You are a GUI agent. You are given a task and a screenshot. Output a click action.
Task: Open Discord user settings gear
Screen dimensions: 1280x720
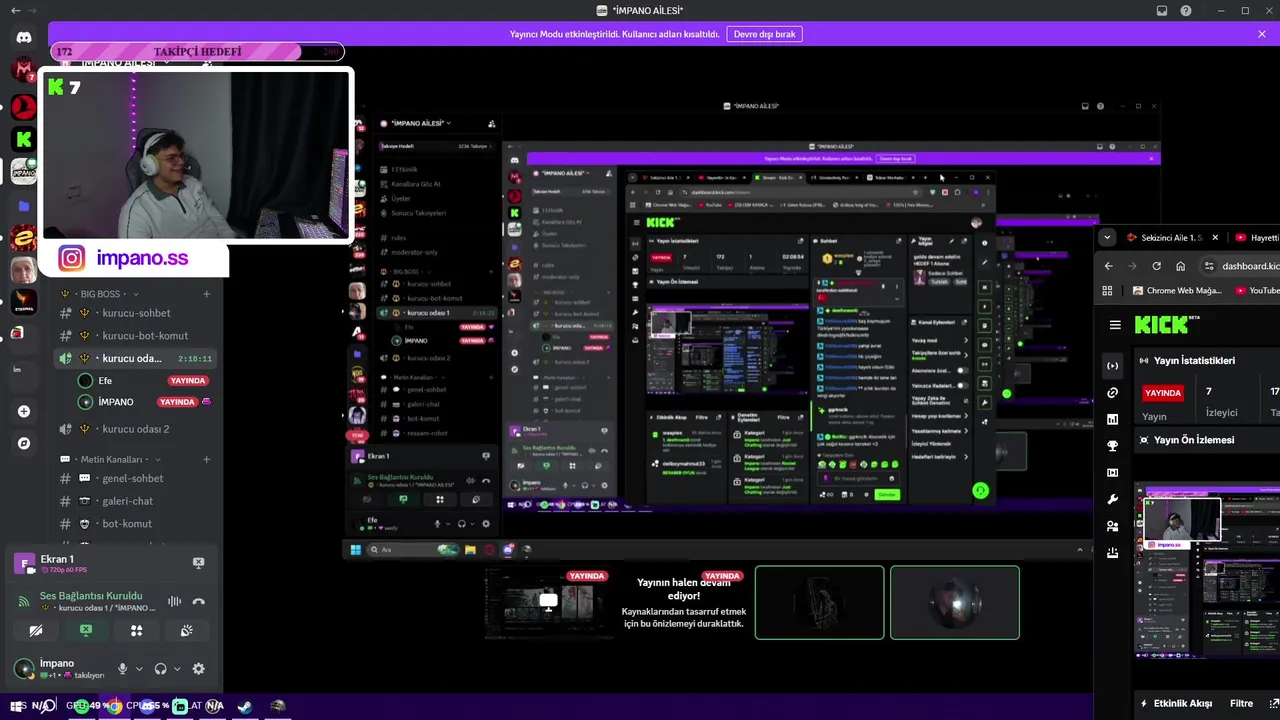click(198, 669)
